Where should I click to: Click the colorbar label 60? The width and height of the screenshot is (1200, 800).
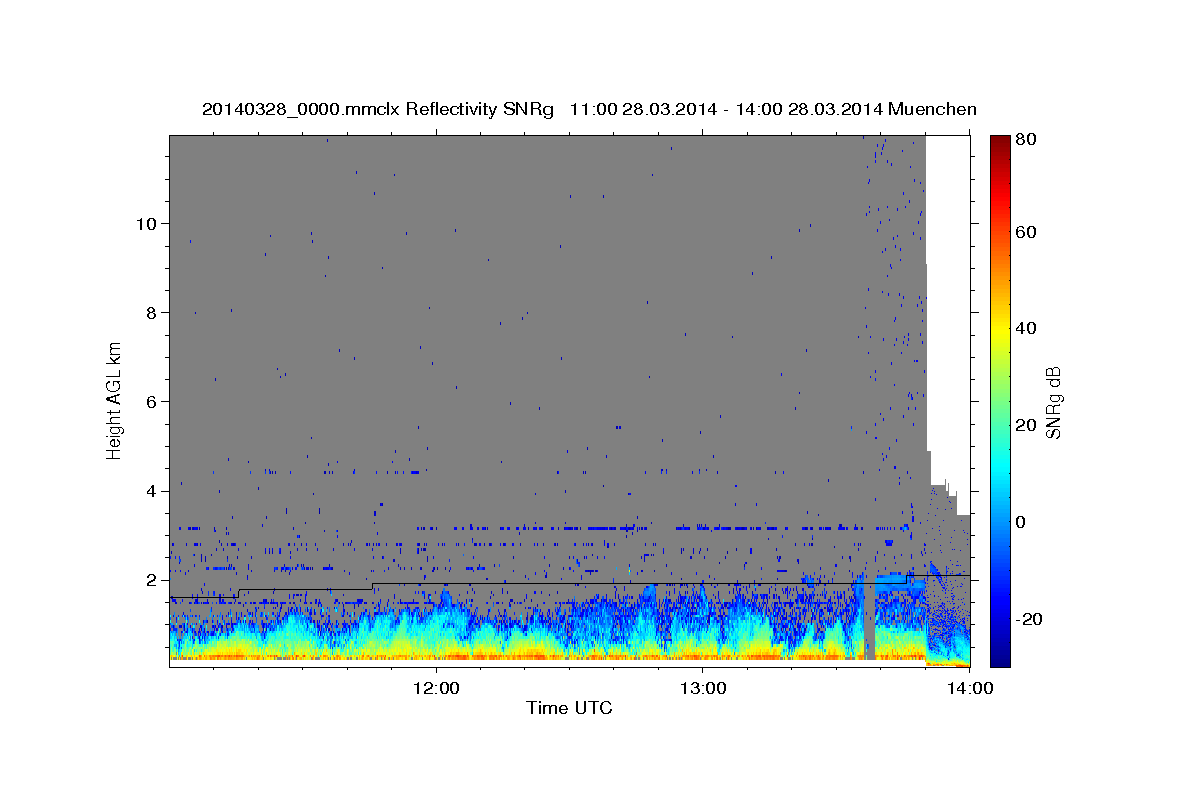(1026, 232)
